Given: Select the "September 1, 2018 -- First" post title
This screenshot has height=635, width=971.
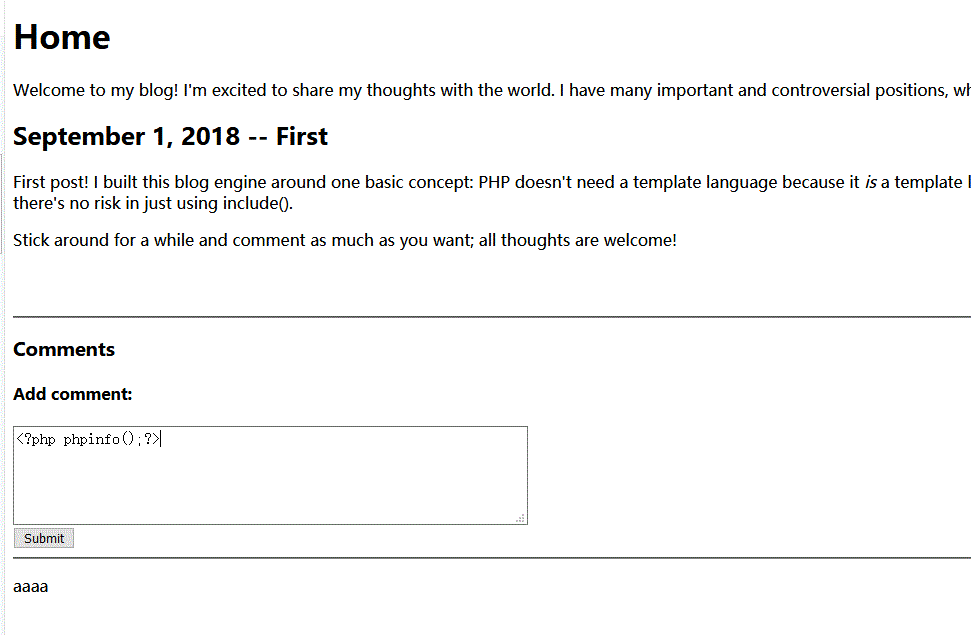Looking at the screenshot, I should click(x=170, y=137).
